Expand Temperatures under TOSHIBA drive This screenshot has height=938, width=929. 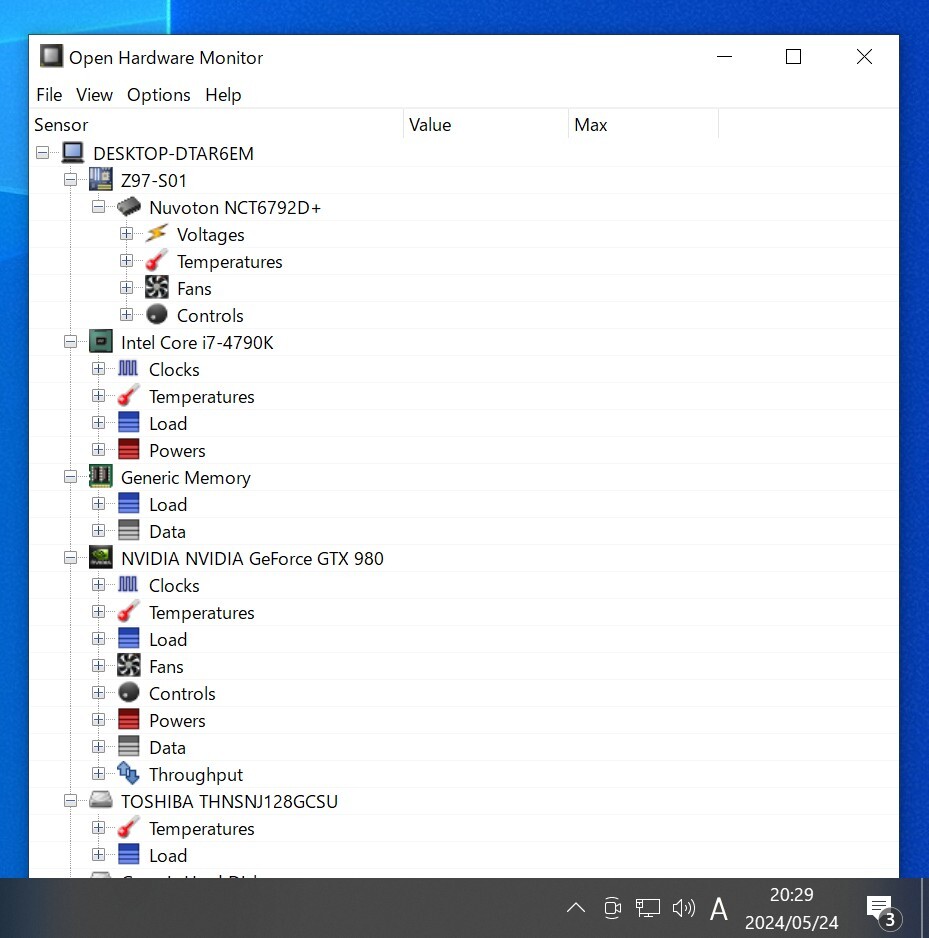click(99, 827)
